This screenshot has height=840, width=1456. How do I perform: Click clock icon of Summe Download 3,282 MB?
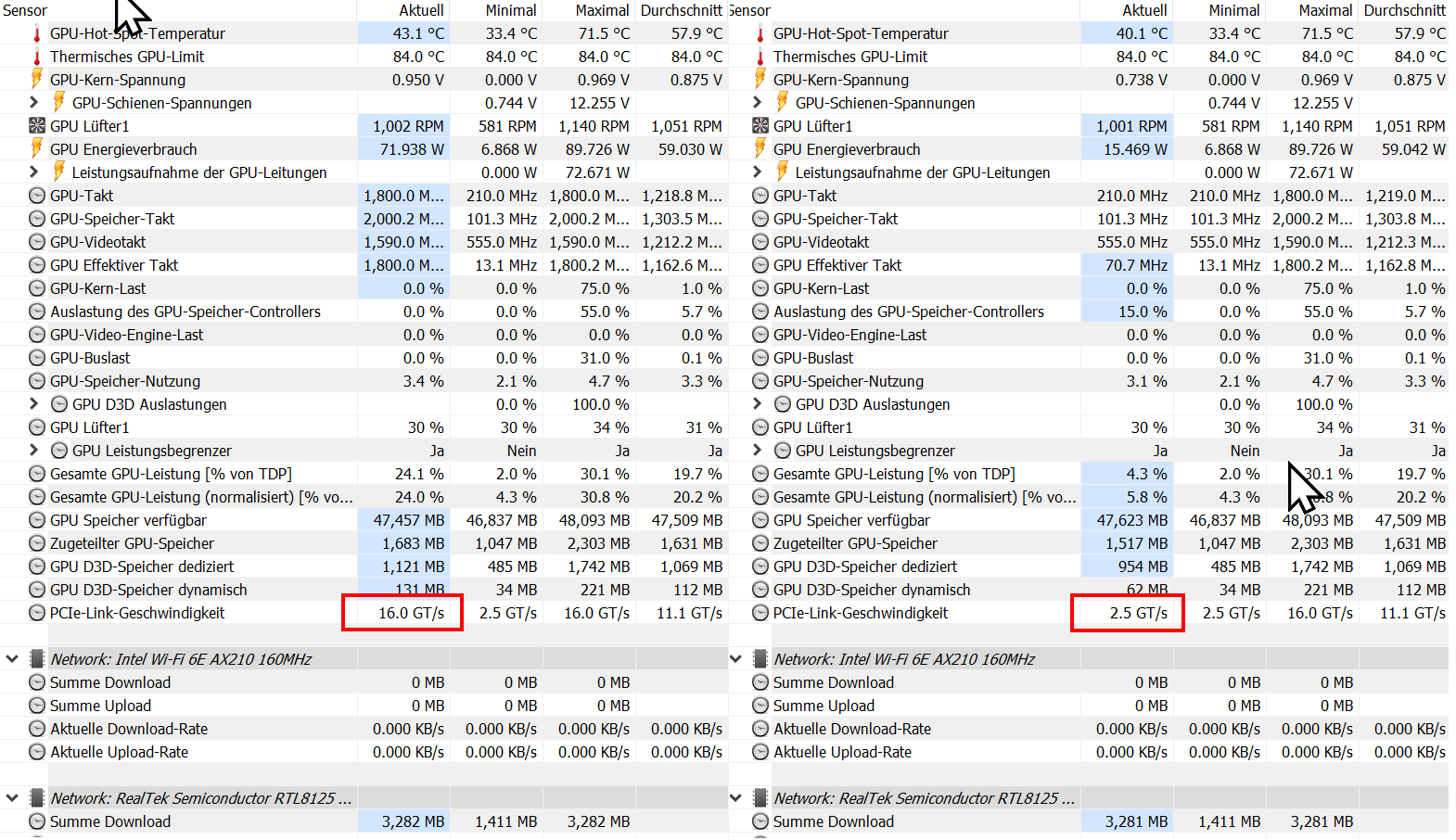coord(37,821)
